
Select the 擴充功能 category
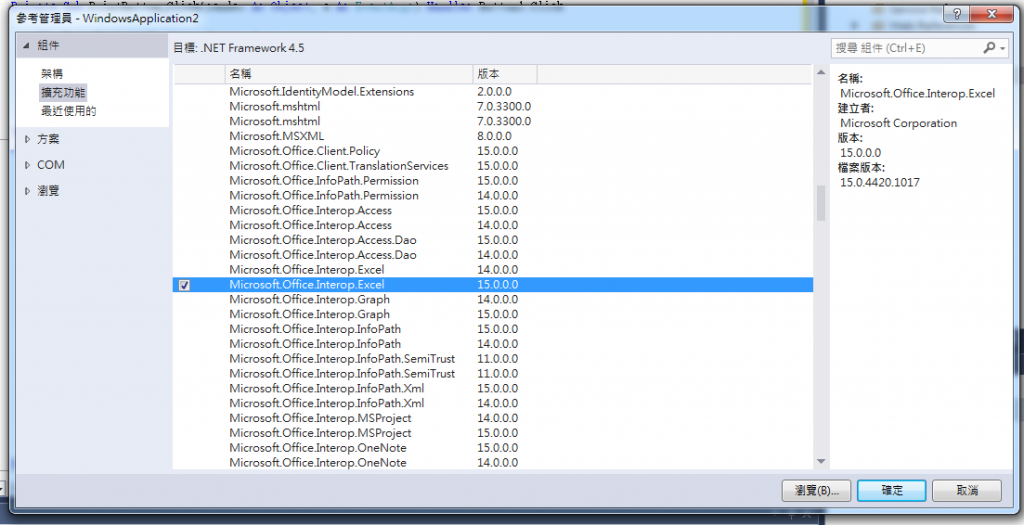click(63, 92)
